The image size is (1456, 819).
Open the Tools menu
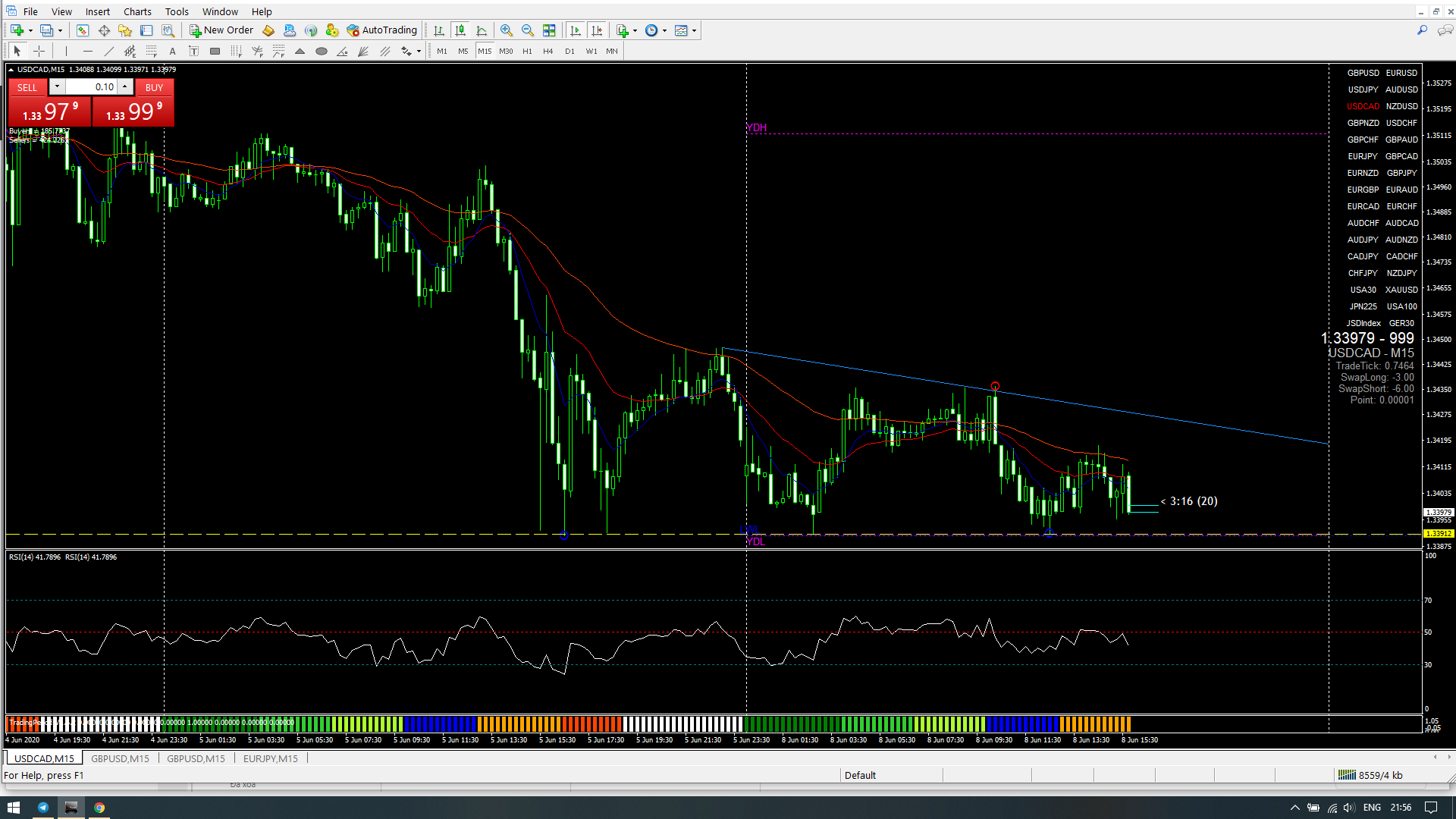(177, 11)
